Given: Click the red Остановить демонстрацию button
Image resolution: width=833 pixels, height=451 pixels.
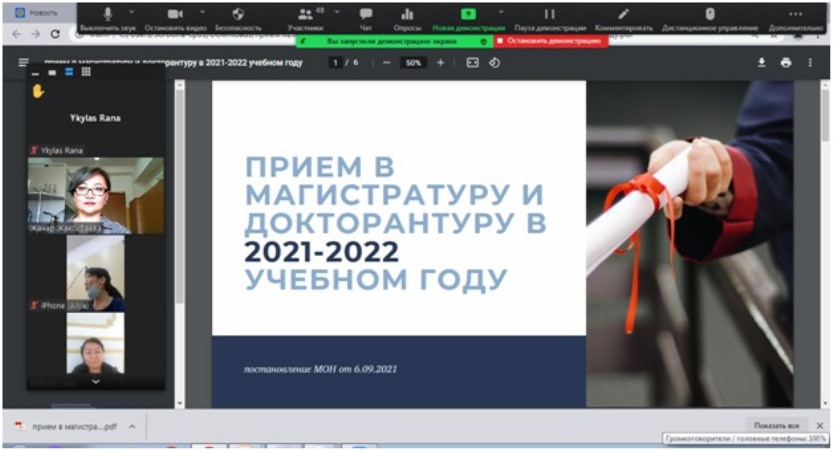Looking at the screenshot, I should [x=551, y=42].
